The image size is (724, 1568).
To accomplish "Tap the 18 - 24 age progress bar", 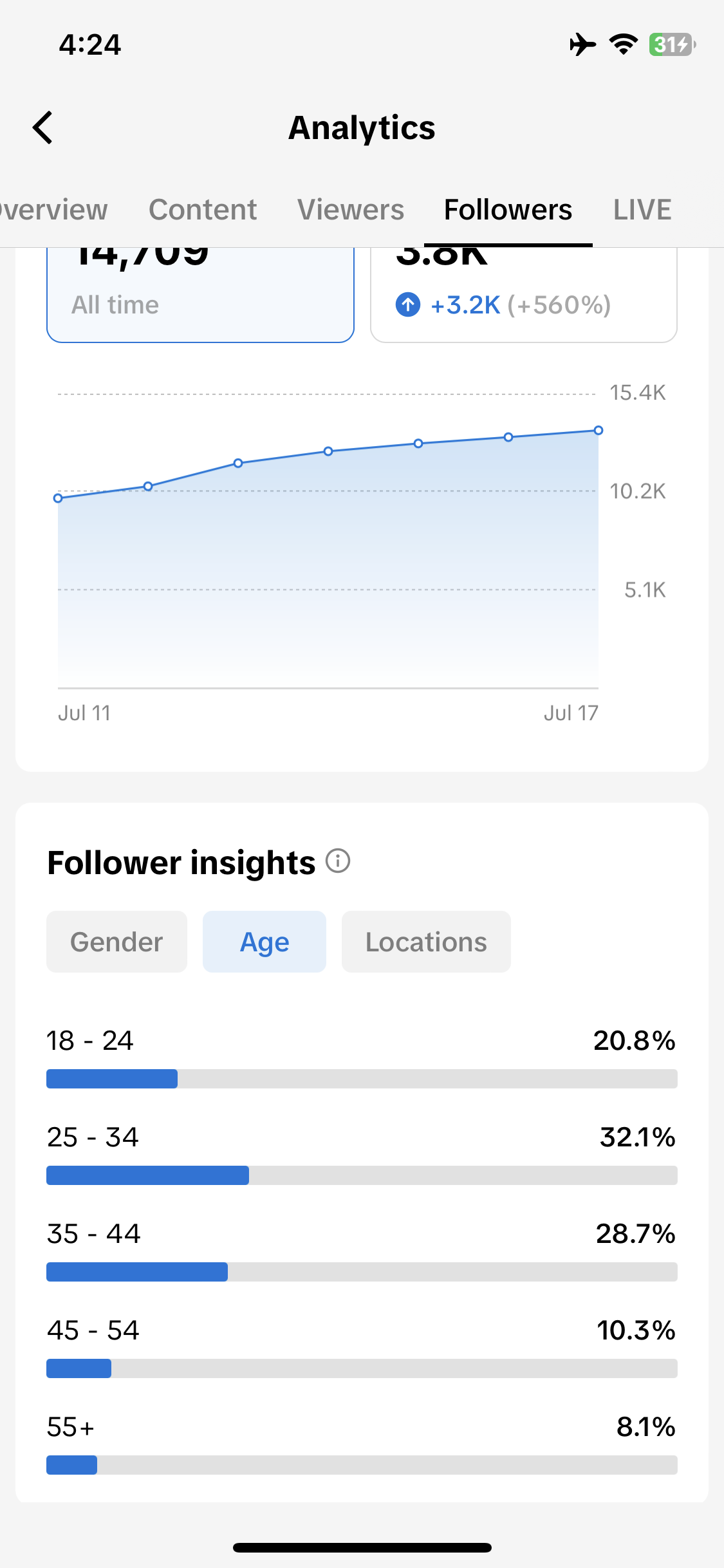I will click(362, 1079).
